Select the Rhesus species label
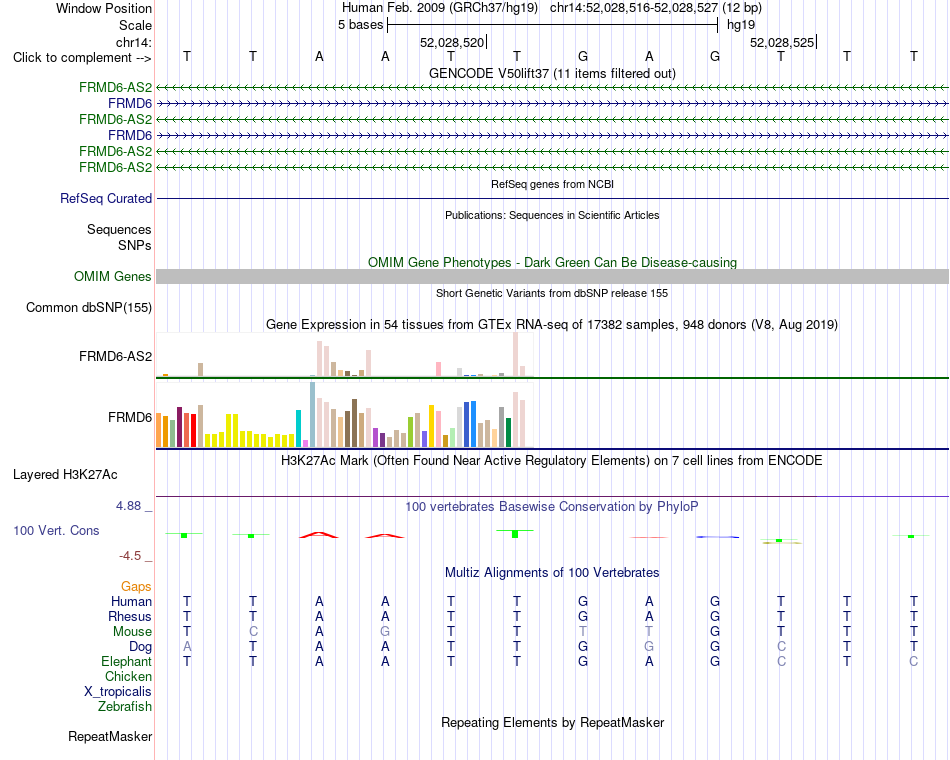 point(129,616)
